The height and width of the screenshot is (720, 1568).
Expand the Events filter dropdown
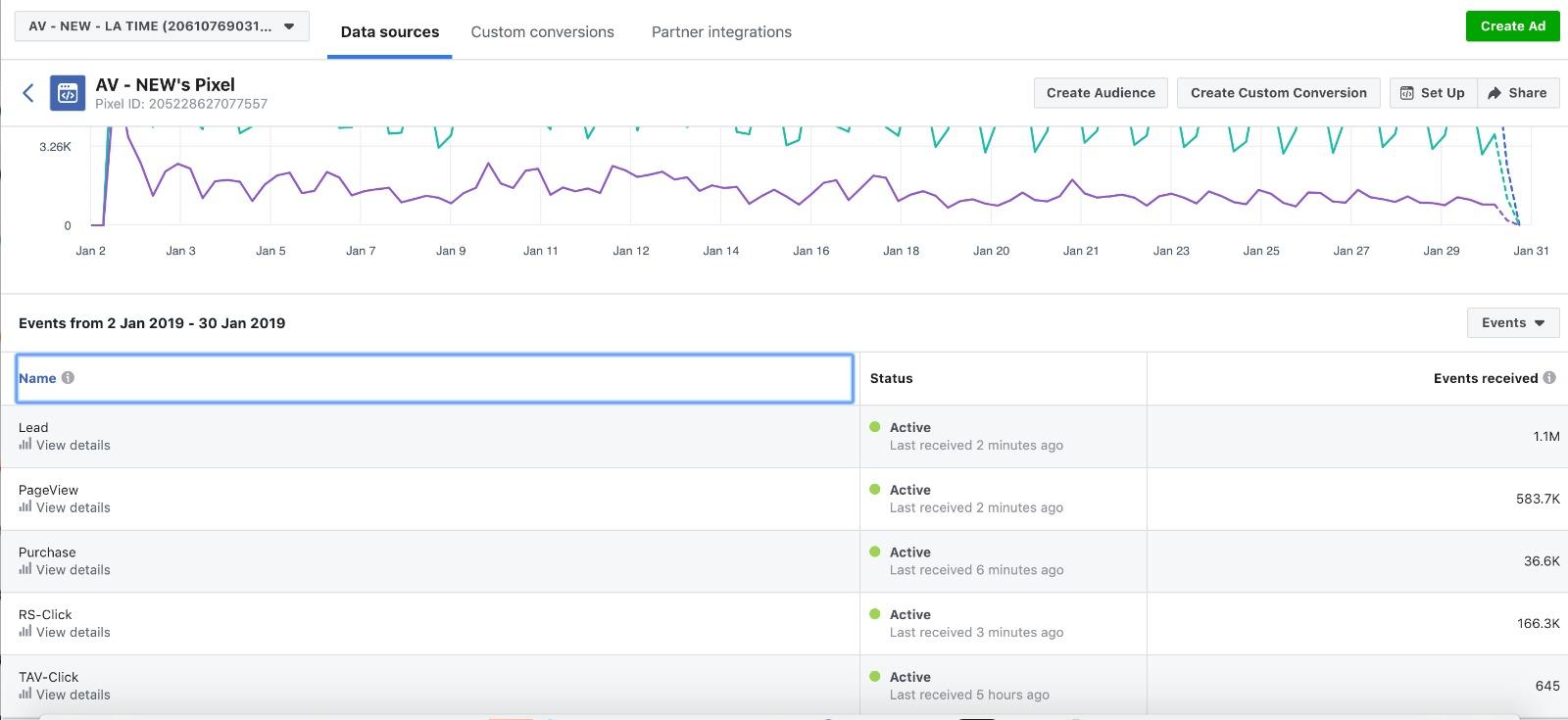tap(1512, 322)
